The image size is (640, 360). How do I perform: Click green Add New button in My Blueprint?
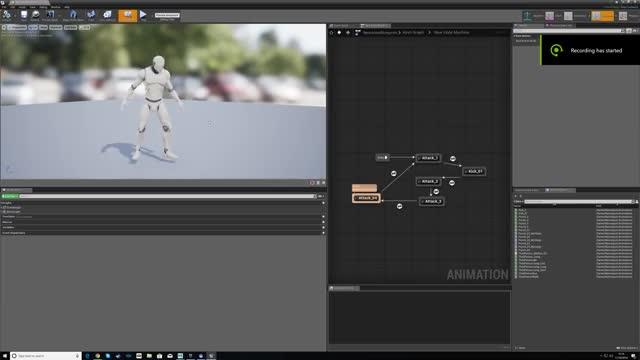coord(10,196)
